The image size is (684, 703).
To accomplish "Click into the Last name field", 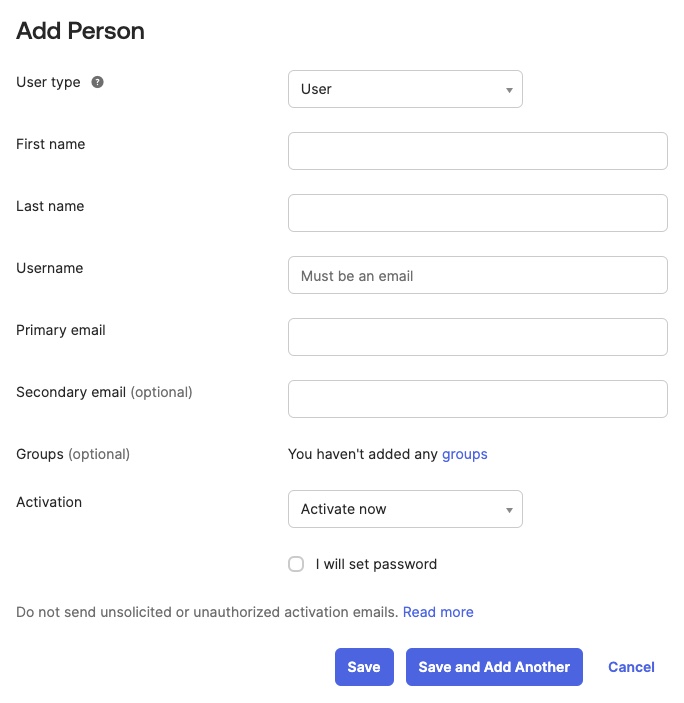I will pyautogui.click(x=478, y=213).
